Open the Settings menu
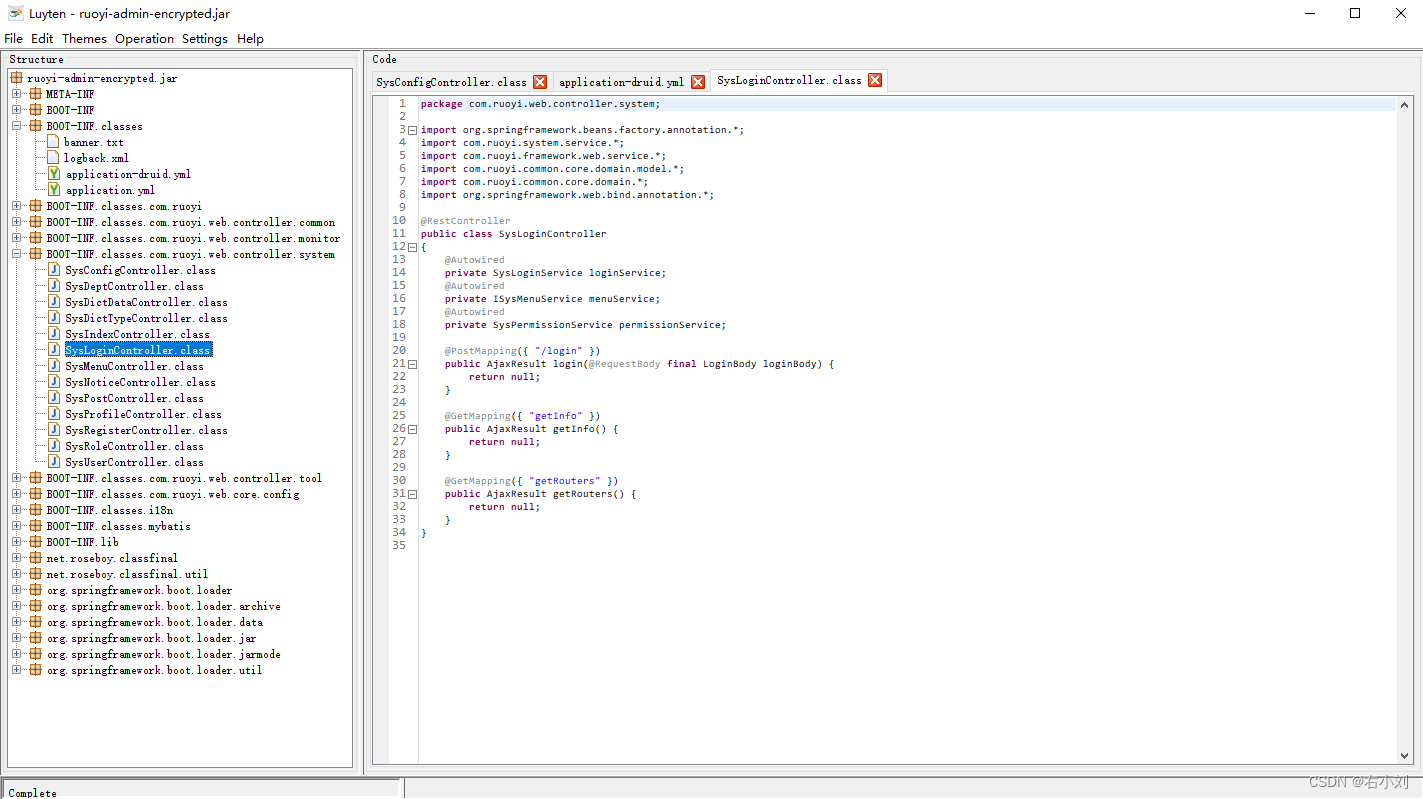The image size is (1423, 799). pos(205,38)
